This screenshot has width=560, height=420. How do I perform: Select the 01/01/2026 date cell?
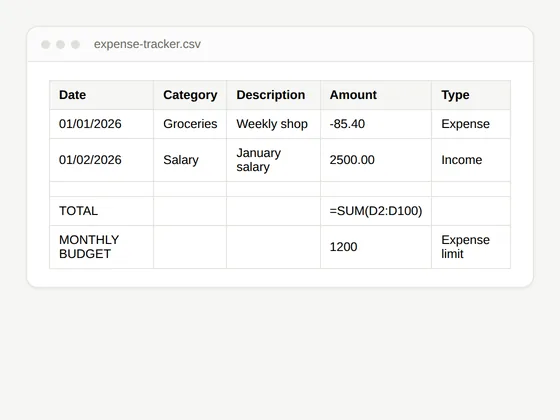[102, 124]
